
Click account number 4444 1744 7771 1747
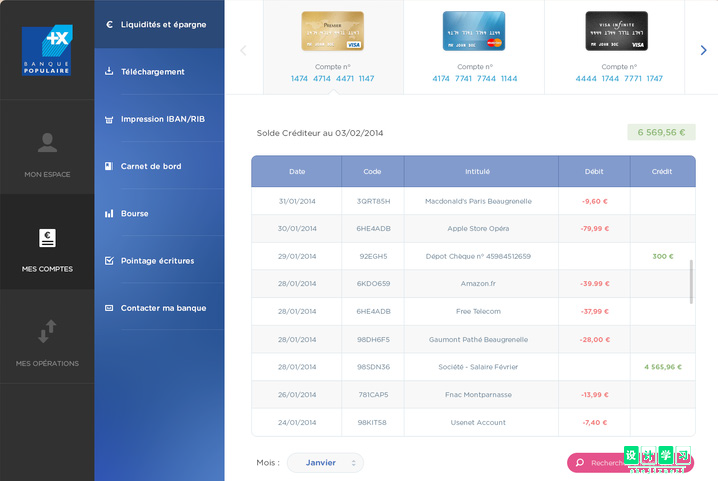tap(619, 78)
